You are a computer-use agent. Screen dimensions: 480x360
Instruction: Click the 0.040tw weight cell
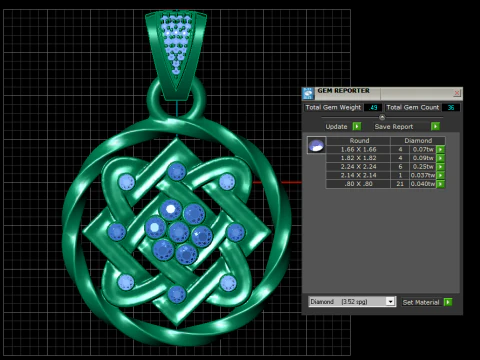(423, 184)
